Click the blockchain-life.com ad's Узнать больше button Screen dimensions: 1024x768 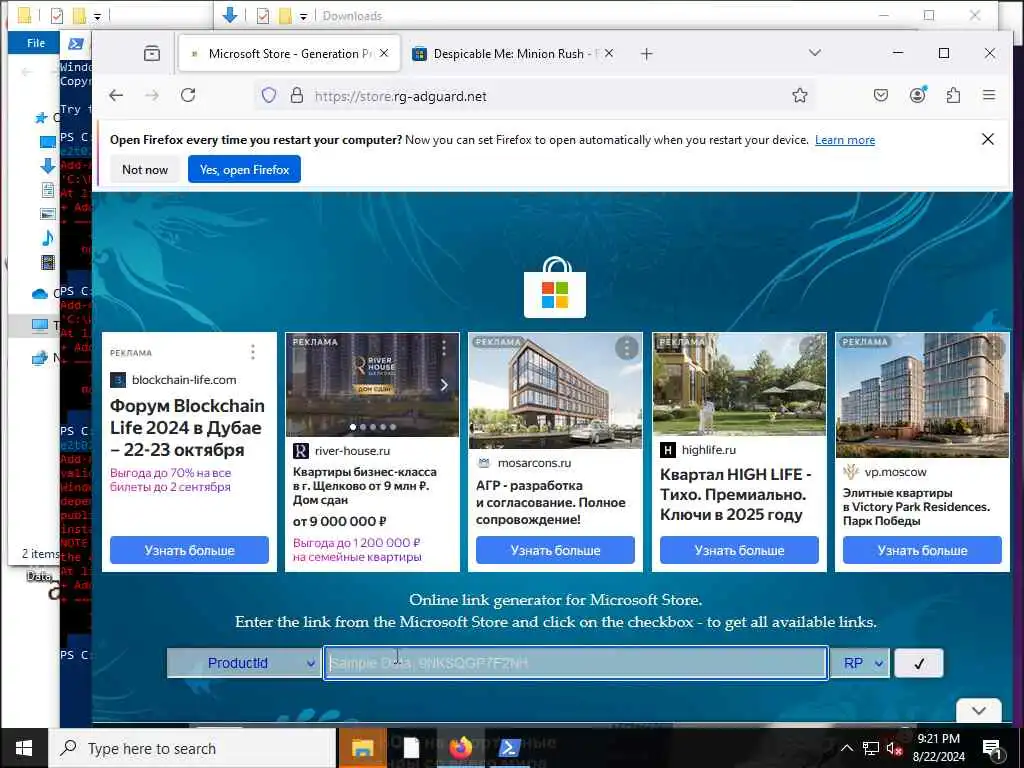coord(189,551)
